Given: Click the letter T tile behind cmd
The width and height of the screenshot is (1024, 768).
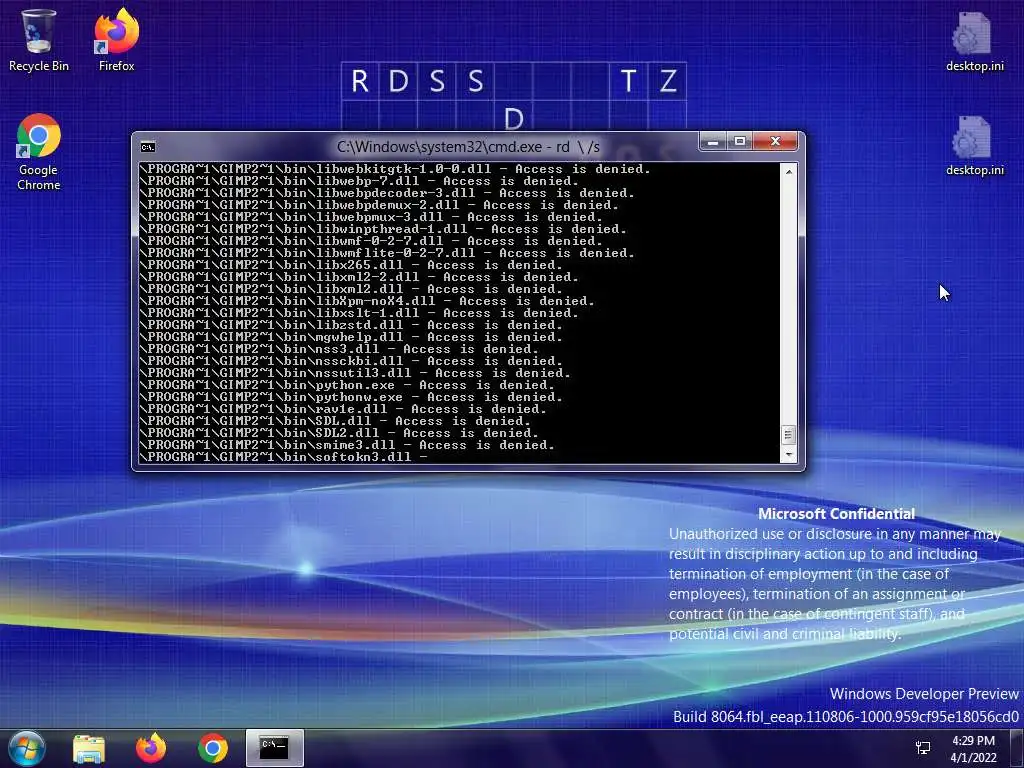Looking at the screenshot, I should click(x=628, y=81).
